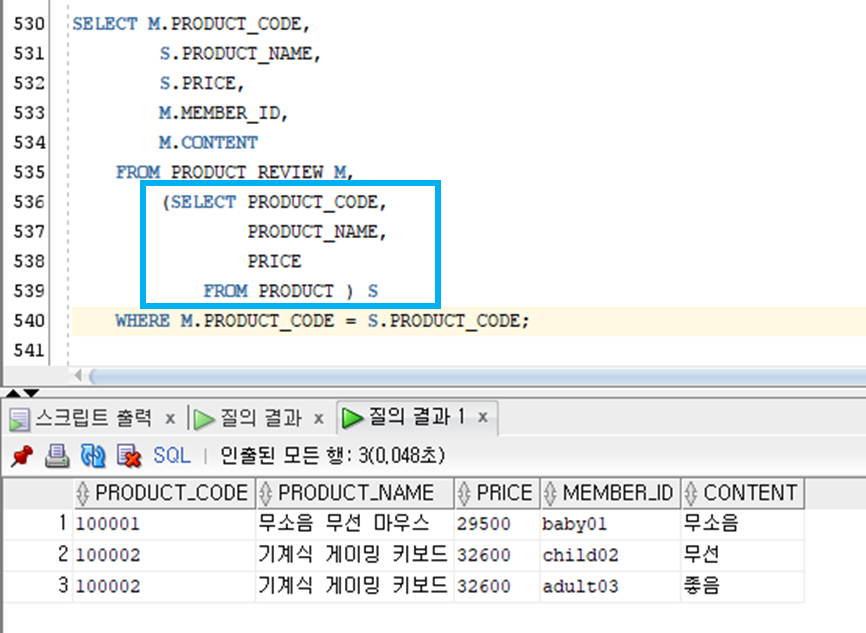Place cursor on FROM PRODUCT ) S line

(291, 291)
